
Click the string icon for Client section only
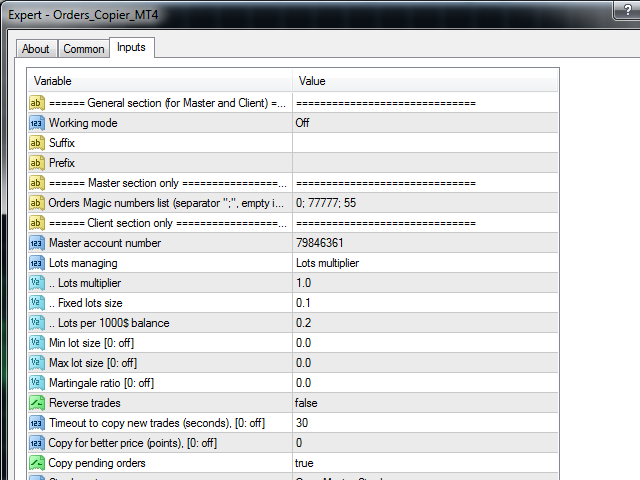click(37, 223)
